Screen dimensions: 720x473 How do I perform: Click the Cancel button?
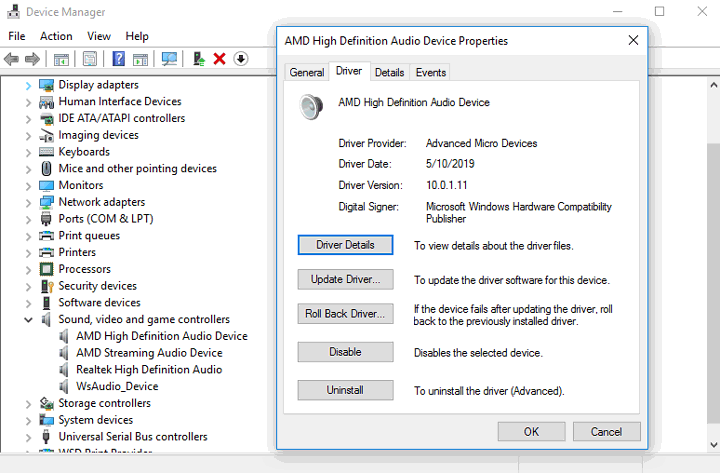[x=607, y=432]
